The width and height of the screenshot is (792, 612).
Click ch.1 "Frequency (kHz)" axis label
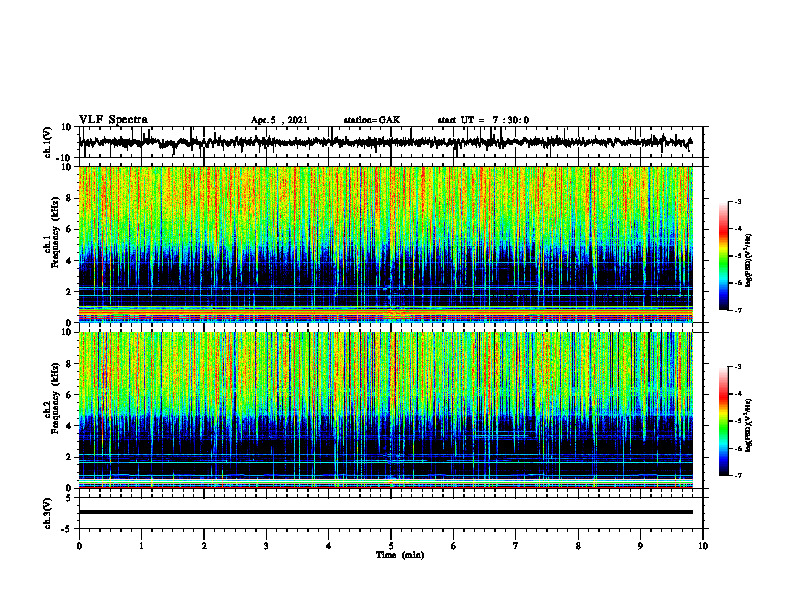click(x=55, y=233)
